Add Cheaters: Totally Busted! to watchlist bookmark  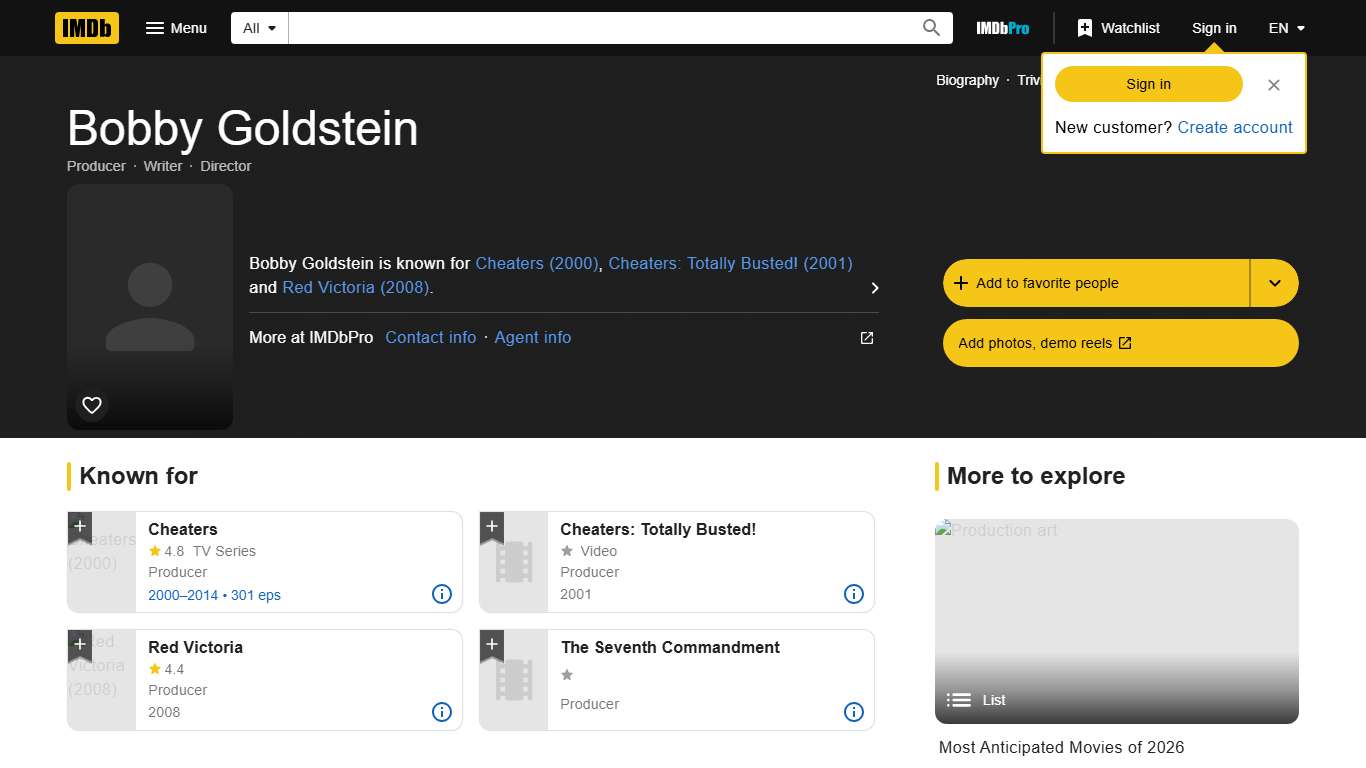(491, 525)
